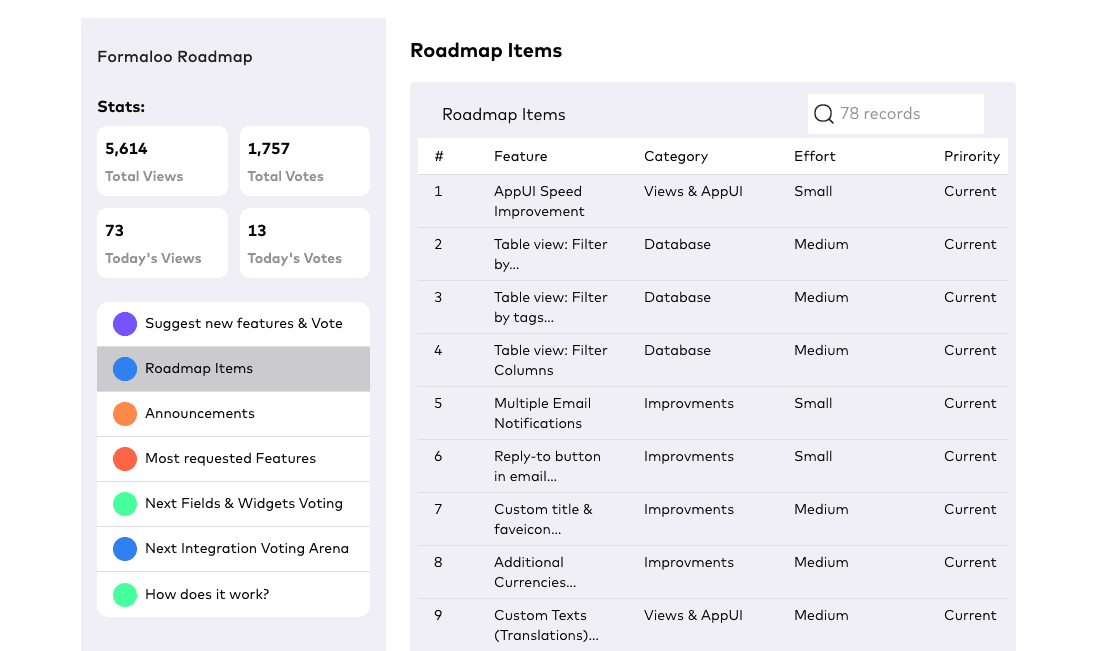The image size is (1116, 651).
Task: Open the AppUI Speed Improvement row
Action: [712, 201]
